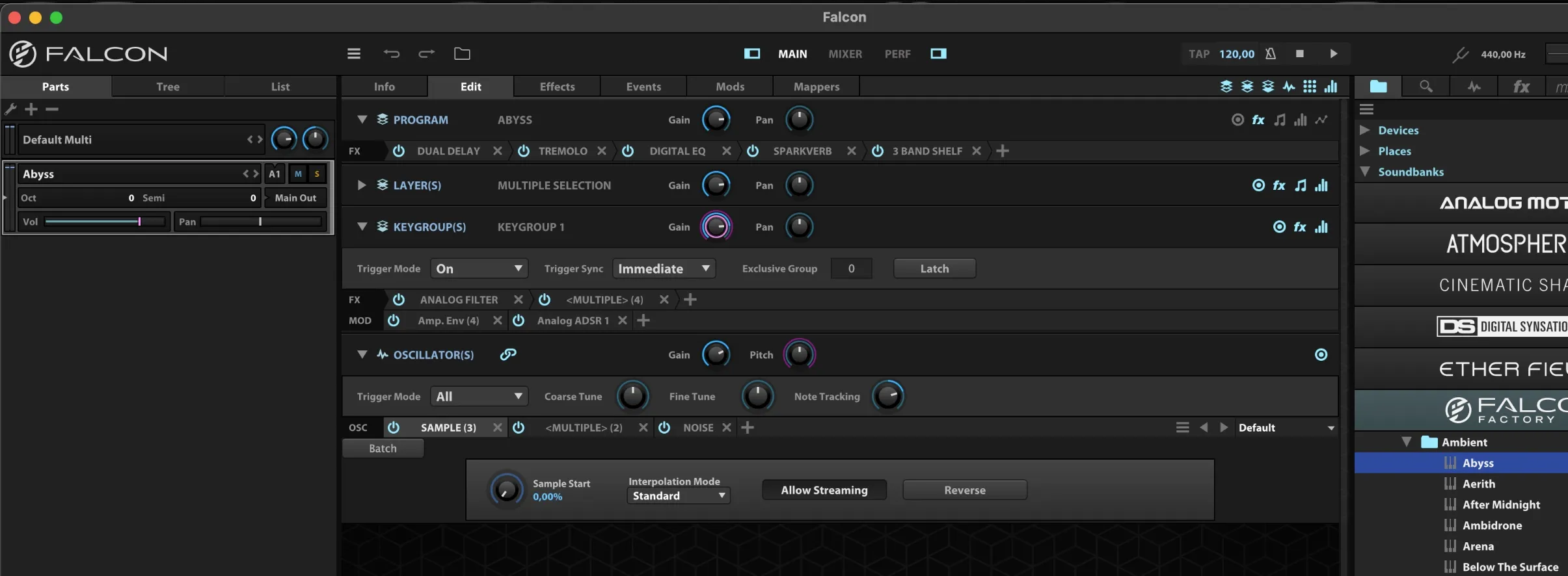This screenshot has height=576, width=1568.
Task: Open the Interpolation Mode Standard dropdown
Action: 678,496
